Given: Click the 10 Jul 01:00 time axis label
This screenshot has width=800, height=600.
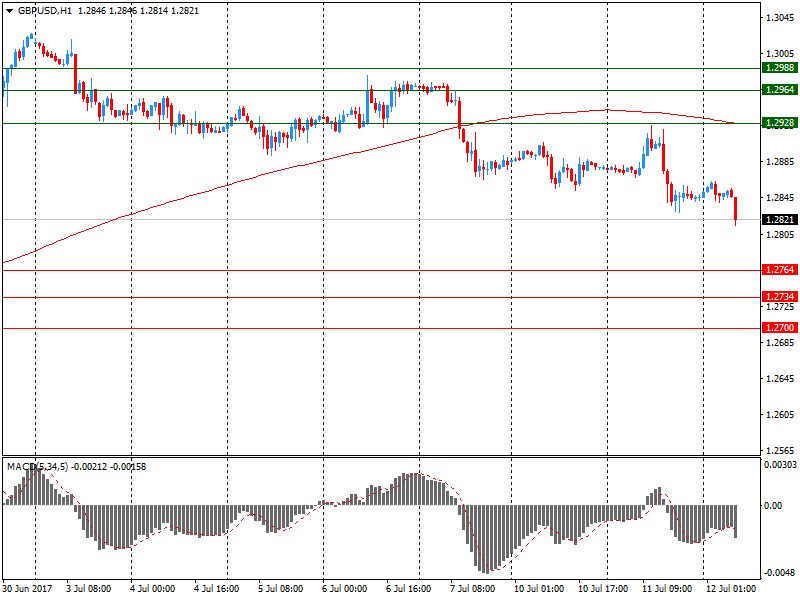Looking at the screenshot, I should coord(539,589).
